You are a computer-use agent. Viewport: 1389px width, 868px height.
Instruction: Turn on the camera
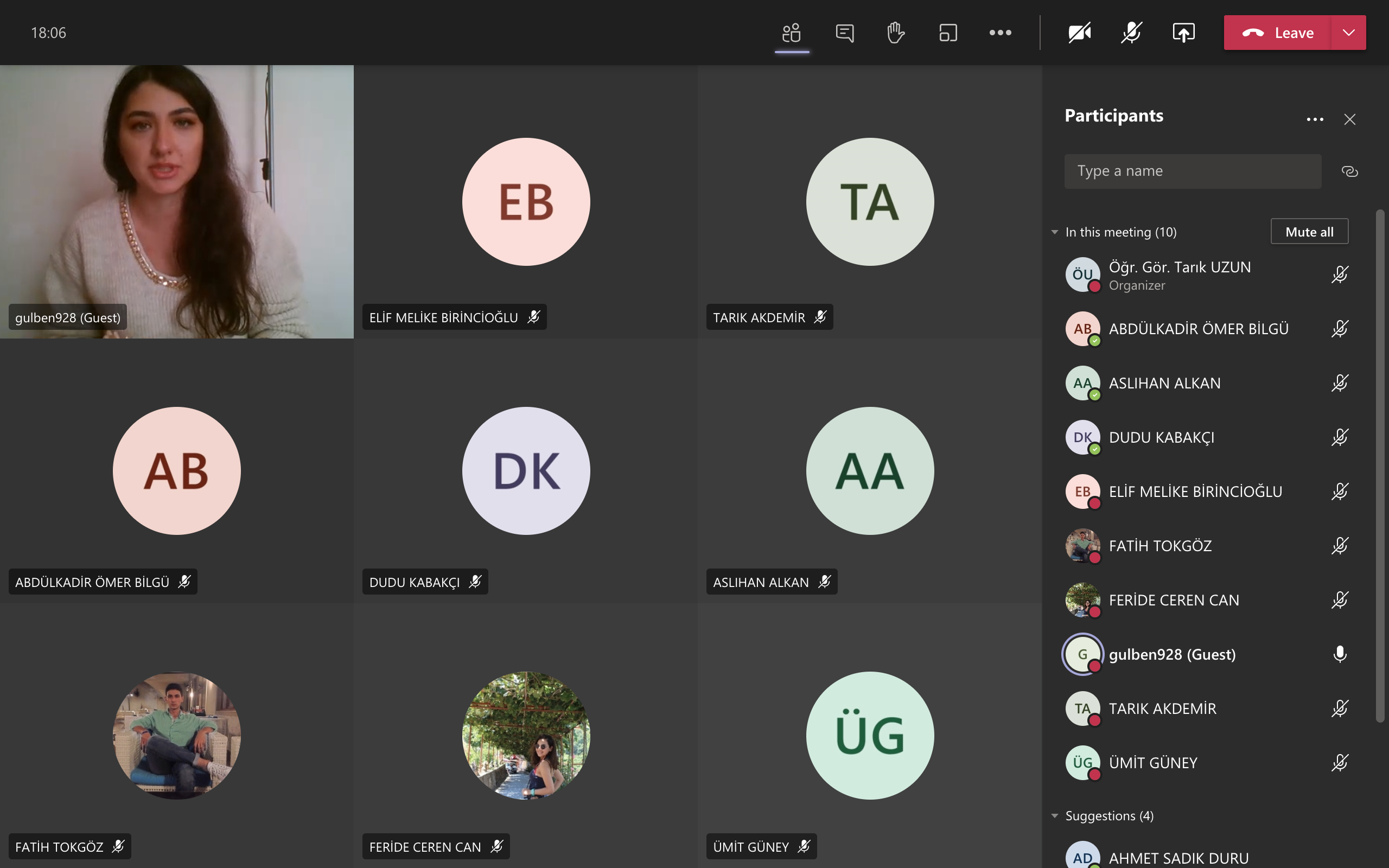(x=1079, y=33)
